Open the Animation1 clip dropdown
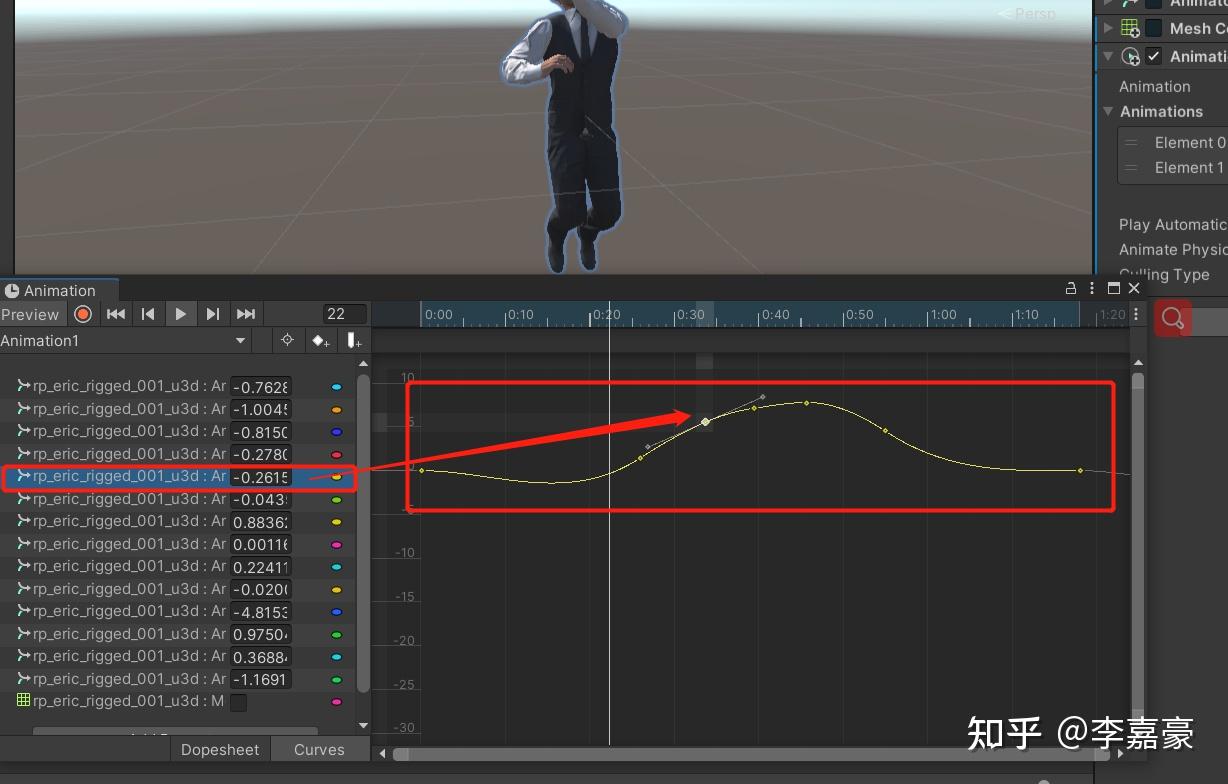The image size is (1228, 784). pos(239,340)
